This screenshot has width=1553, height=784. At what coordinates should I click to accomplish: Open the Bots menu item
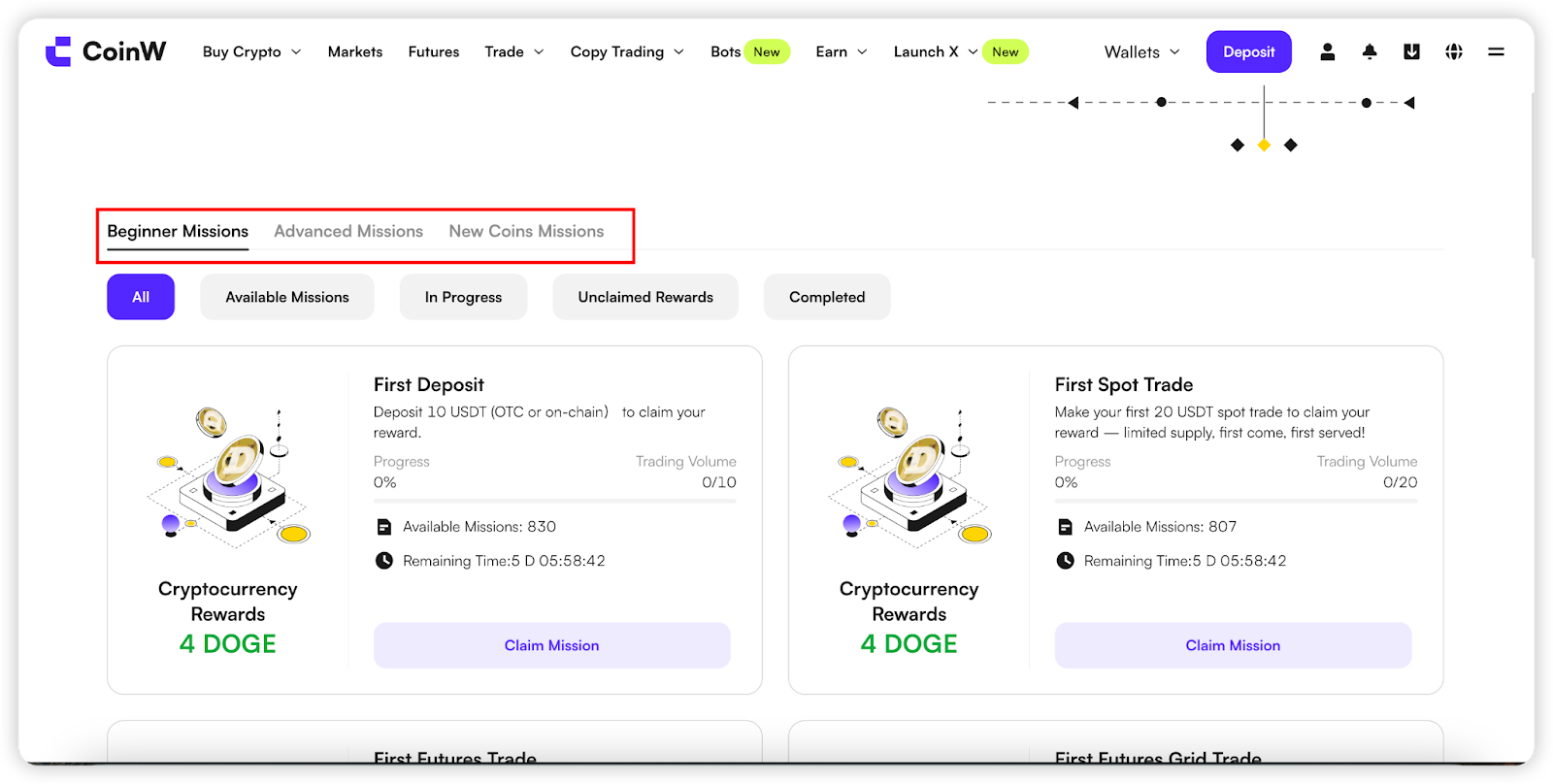(x=725, y=51)
